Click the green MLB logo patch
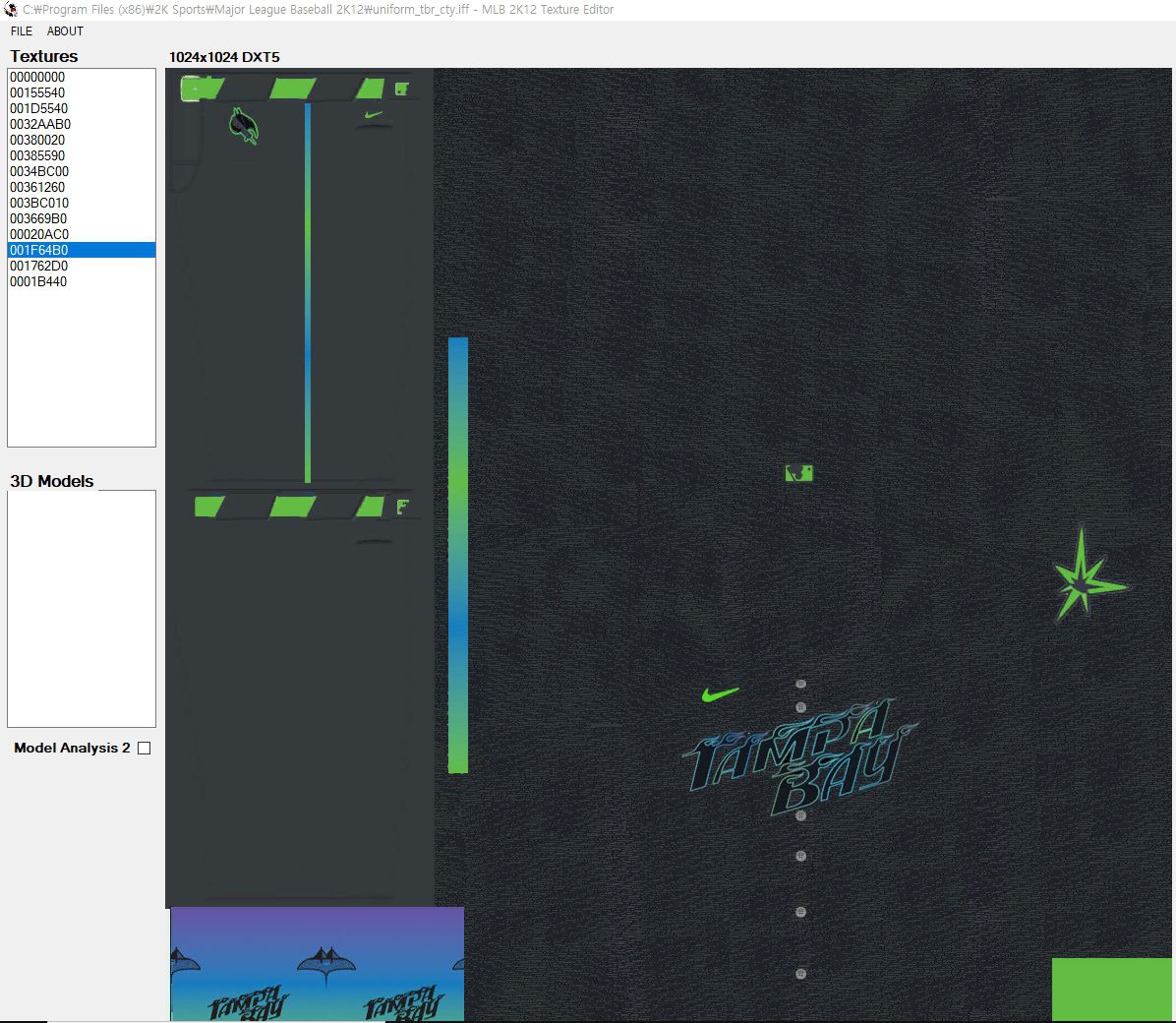 click(x=799, y=473)
